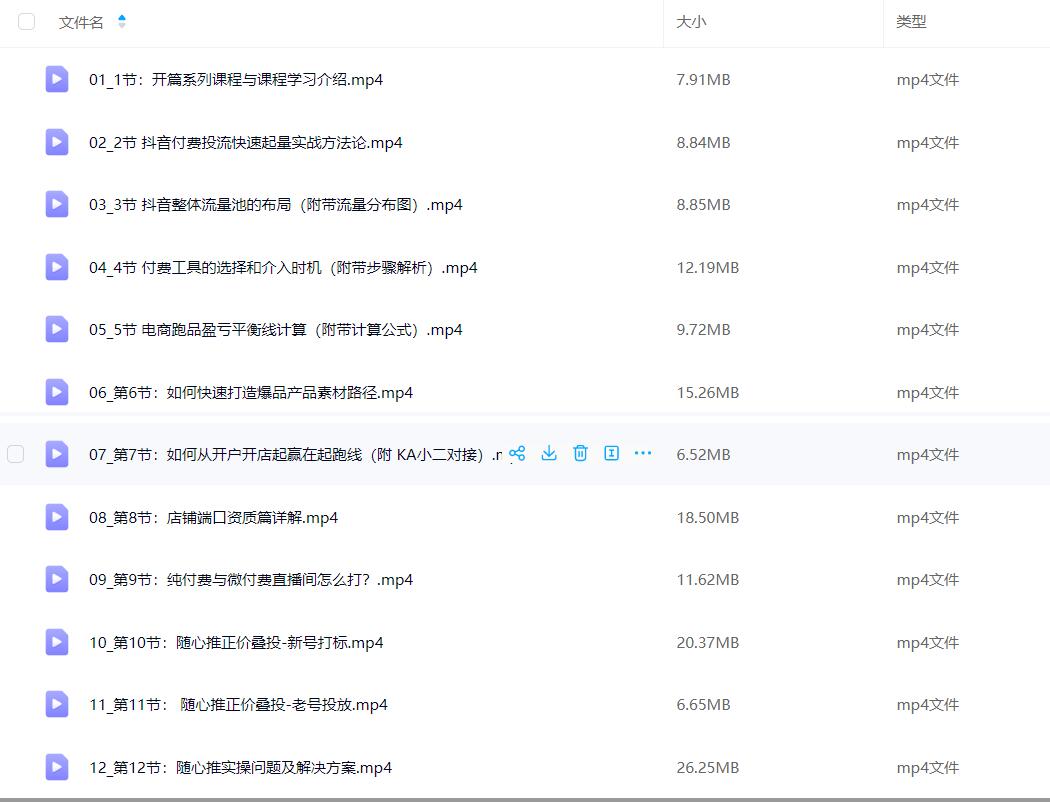
Task: Open 08_第8节：店铺端口资质篇详解.mp4
Action: point(214,517)
